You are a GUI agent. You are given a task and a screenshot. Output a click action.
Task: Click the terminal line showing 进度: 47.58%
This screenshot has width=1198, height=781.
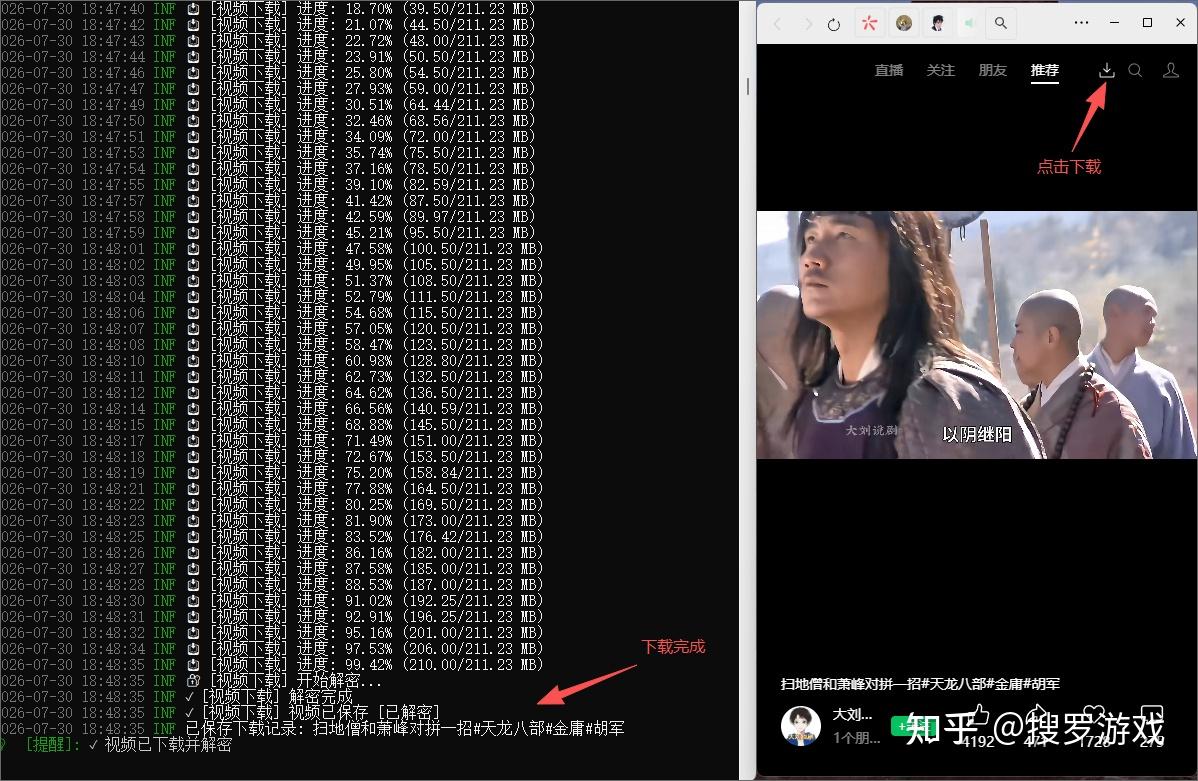pyautogui.click(x=271, y=248)
